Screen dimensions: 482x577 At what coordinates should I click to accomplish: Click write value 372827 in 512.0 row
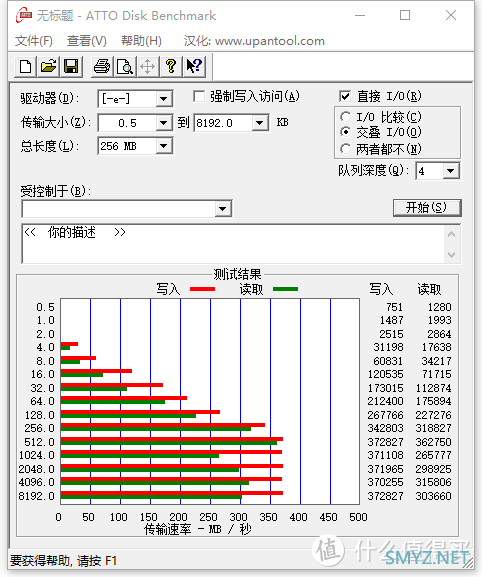[385, 442]
